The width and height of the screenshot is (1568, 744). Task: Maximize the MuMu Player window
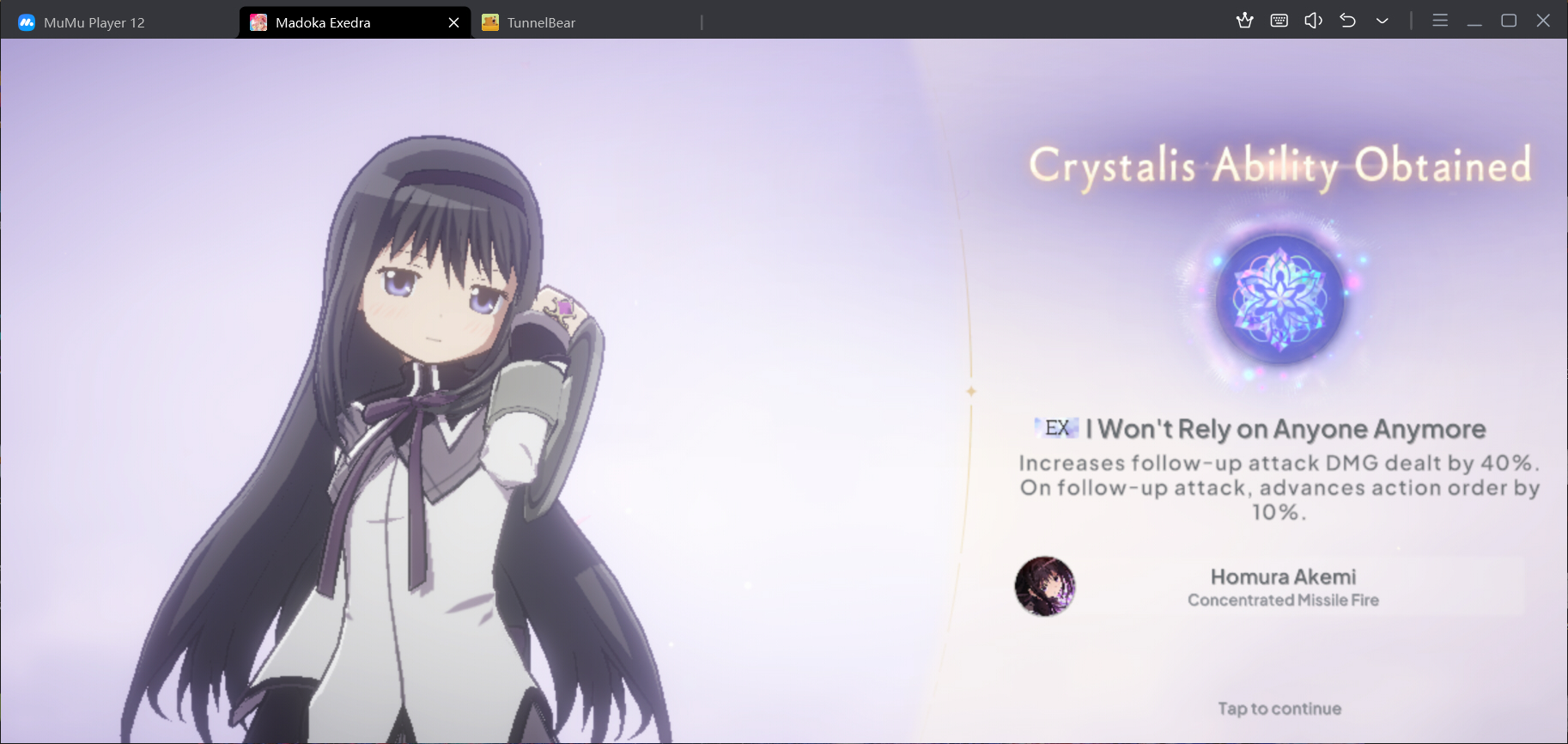click(1509, 21)
